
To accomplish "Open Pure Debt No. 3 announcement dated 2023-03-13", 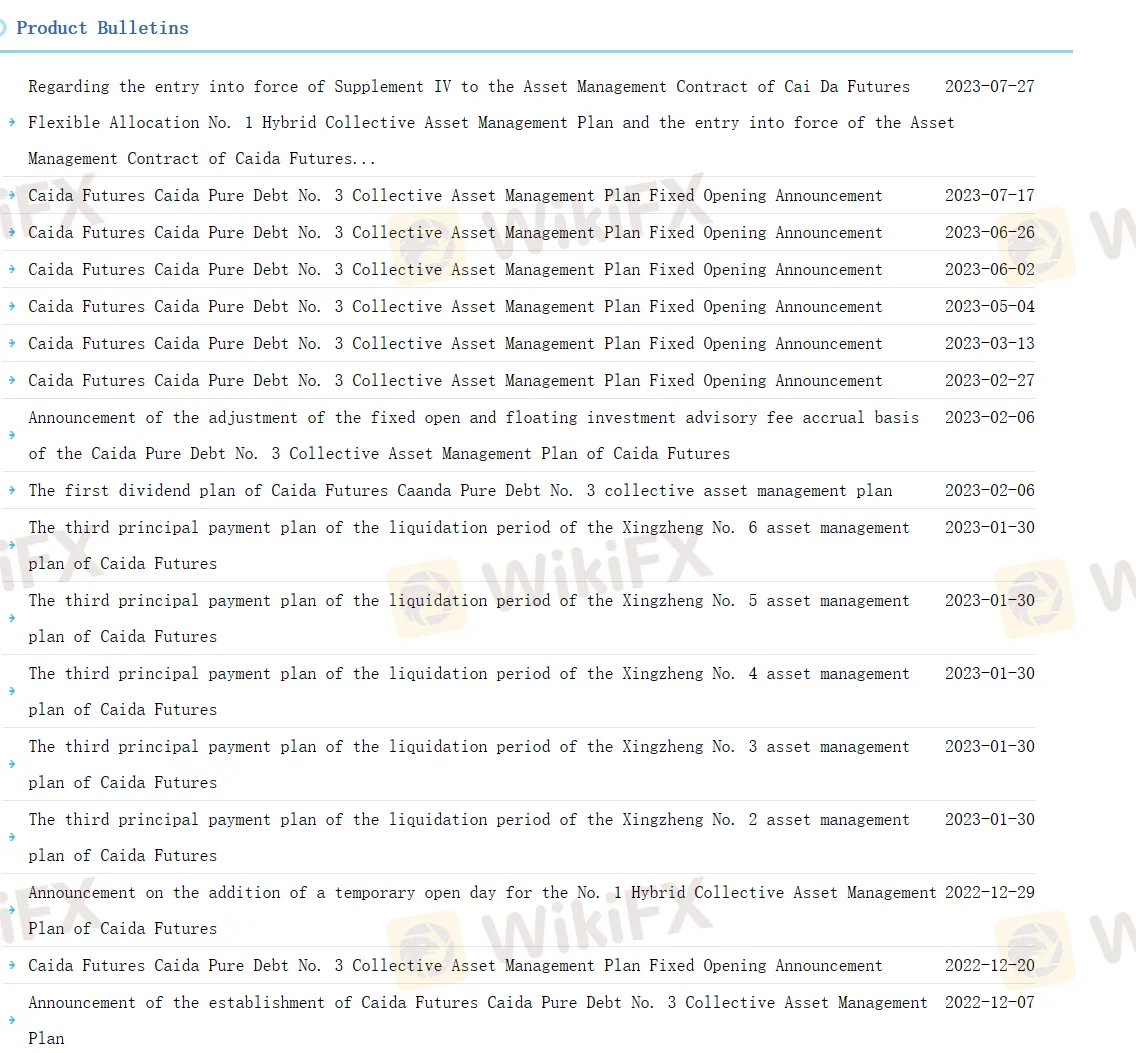I will point(455,344).
